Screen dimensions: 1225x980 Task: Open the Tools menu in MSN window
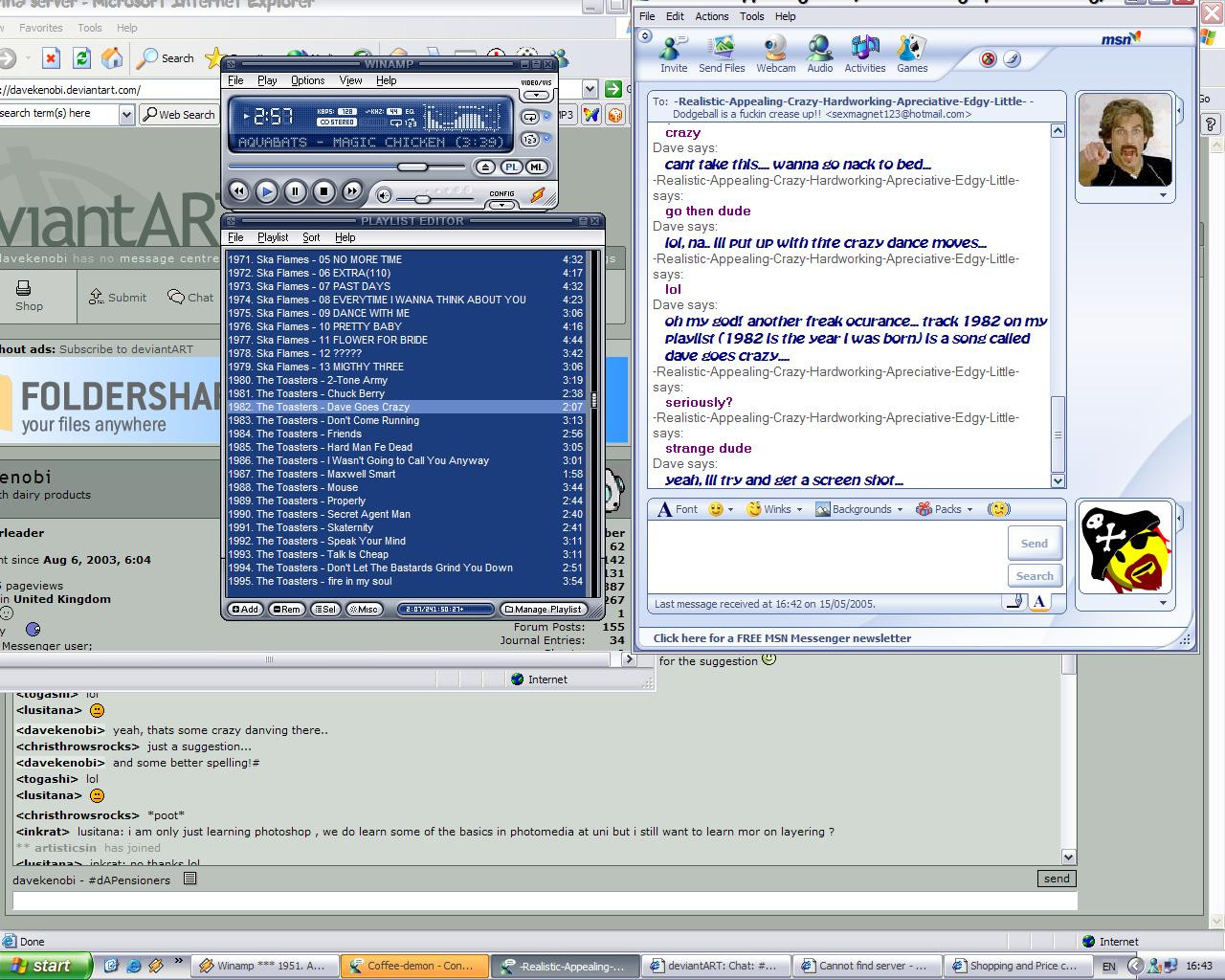752,16
